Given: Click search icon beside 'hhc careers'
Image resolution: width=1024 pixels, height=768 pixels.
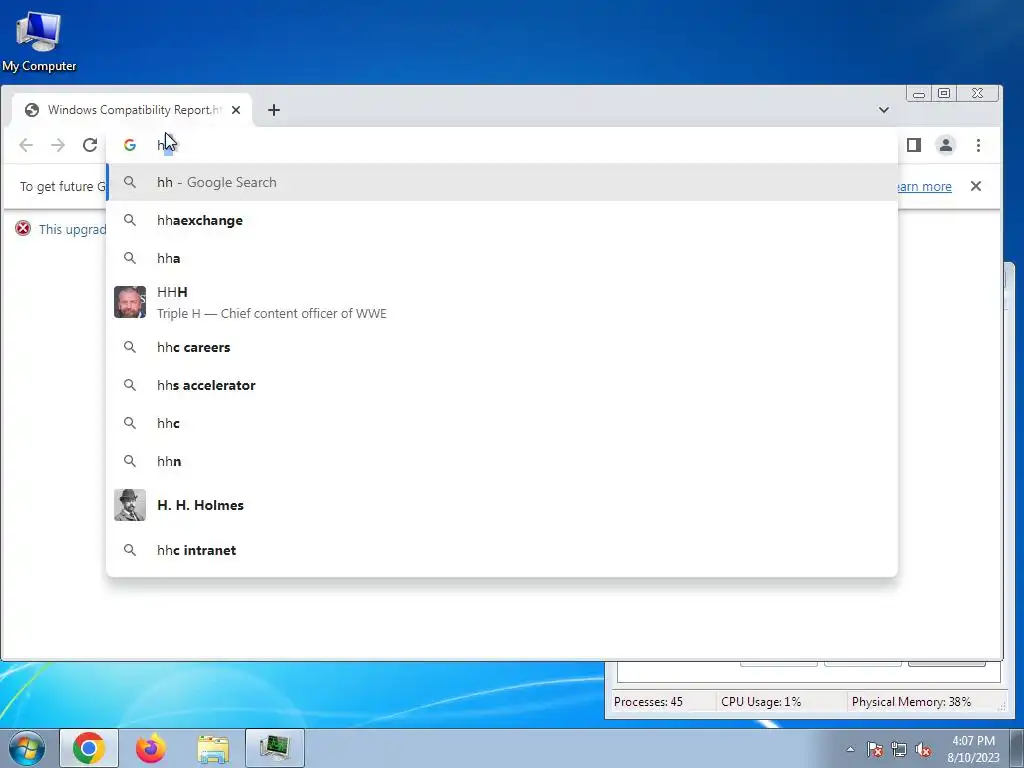Looking at the screenshot, I should point(130,347).
